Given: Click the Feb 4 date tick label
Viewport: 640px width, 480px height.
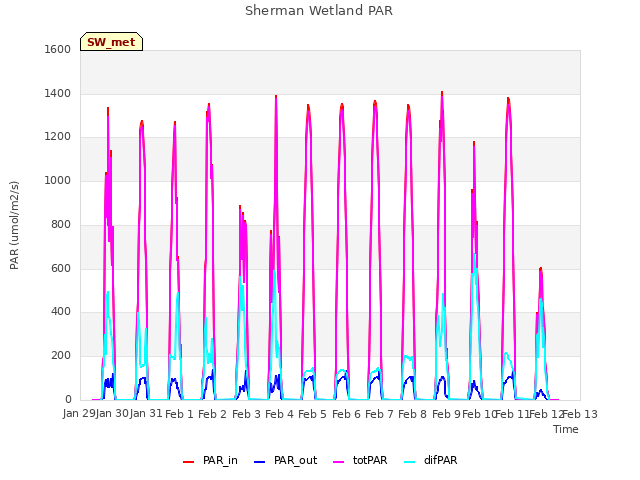Looking at the screenshot, I should [x=280, y=414].
